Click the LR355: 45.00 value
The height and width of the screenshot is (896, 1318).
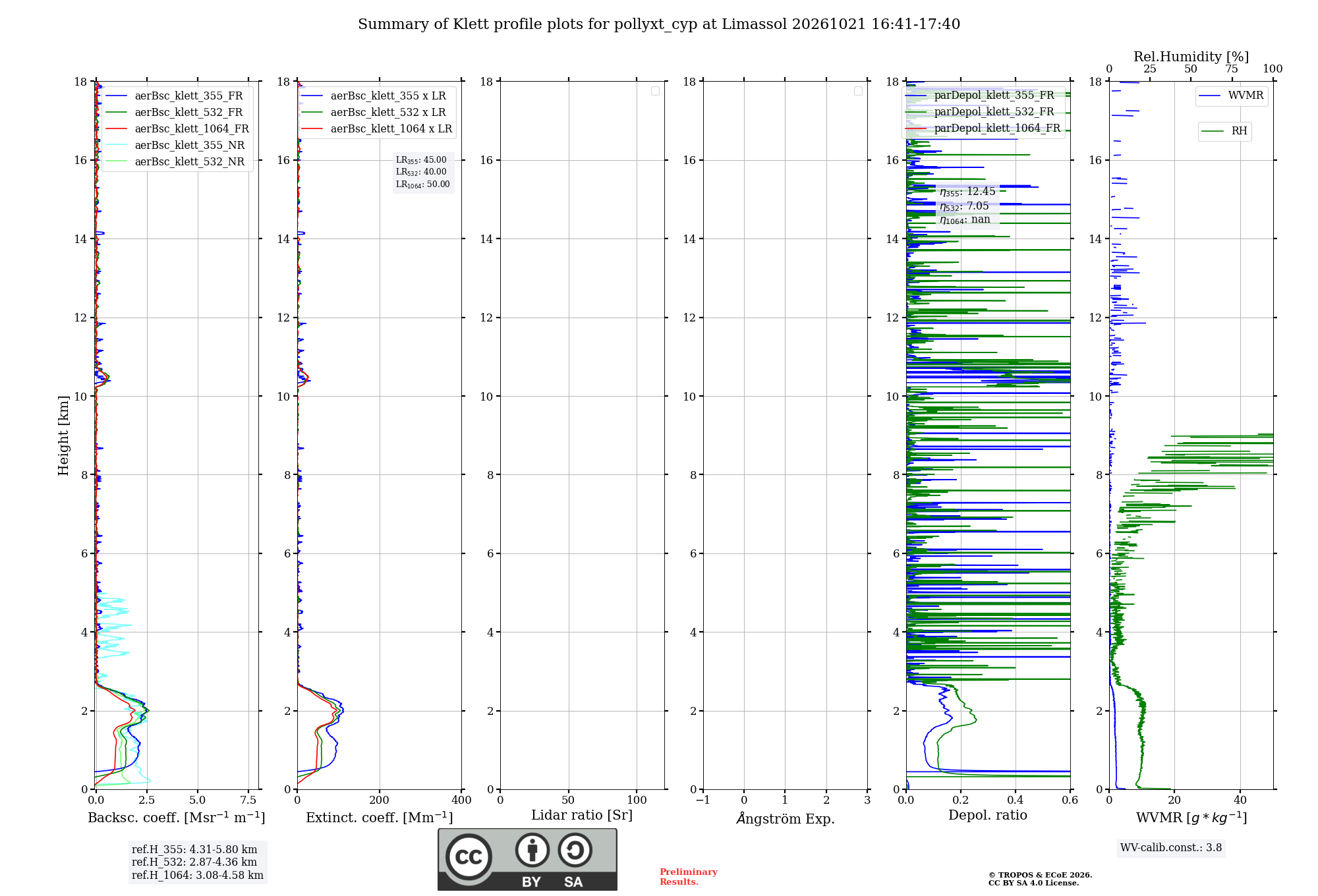(x=421, y=160)
